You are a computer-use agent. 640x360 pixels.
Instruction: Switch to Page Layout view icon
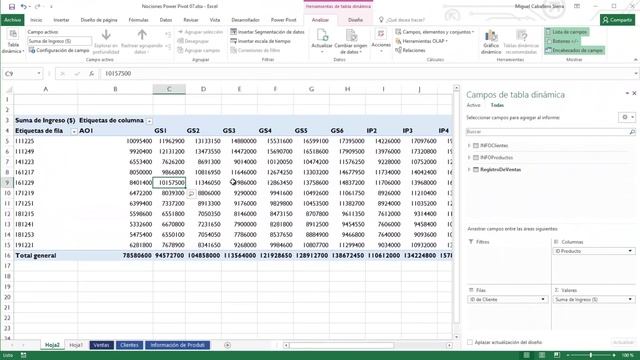coord(542,356)
